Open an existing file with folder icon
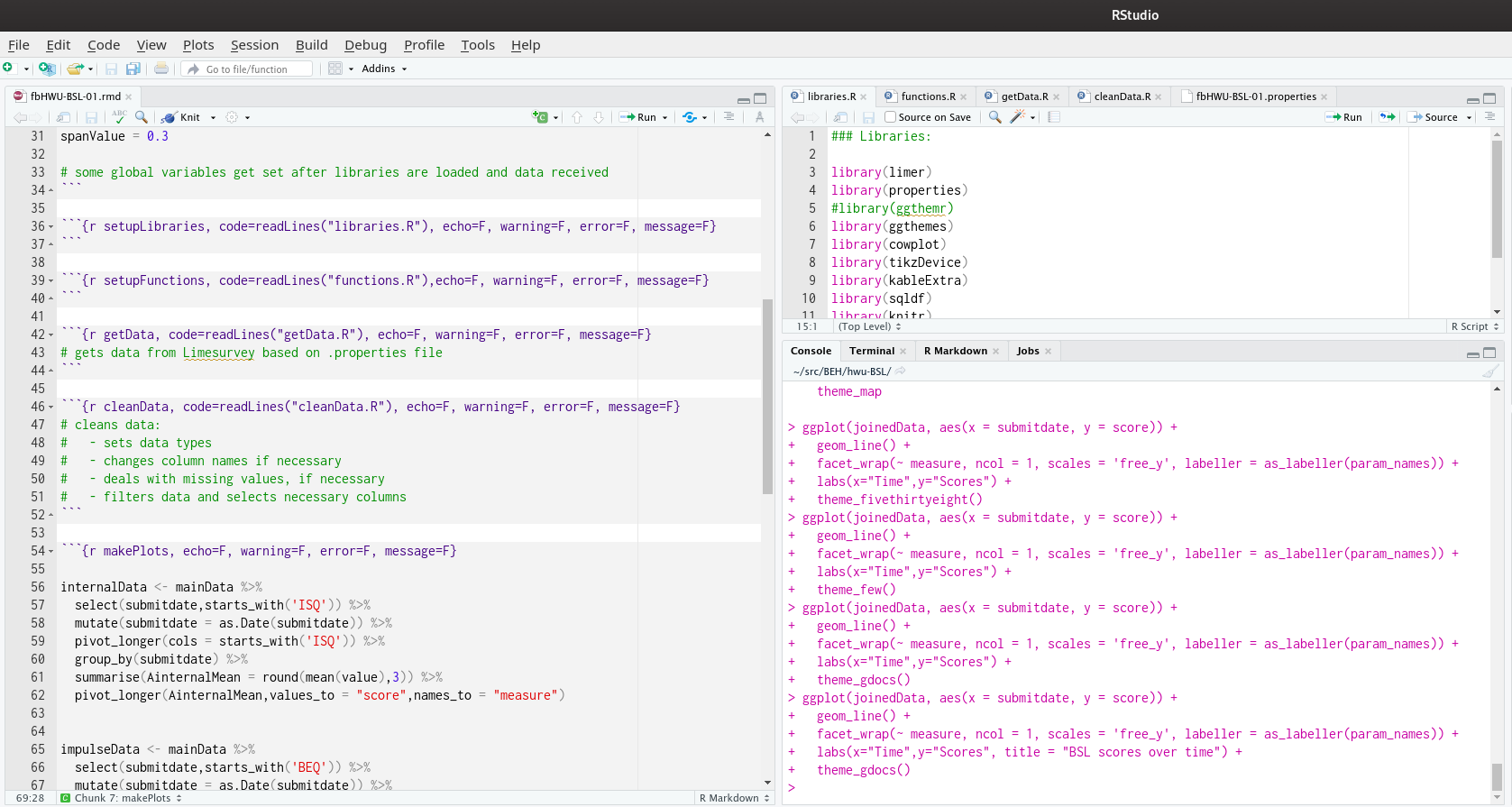Image resolution: width=1512 pixels, height=807 pixels. [75, 69]
